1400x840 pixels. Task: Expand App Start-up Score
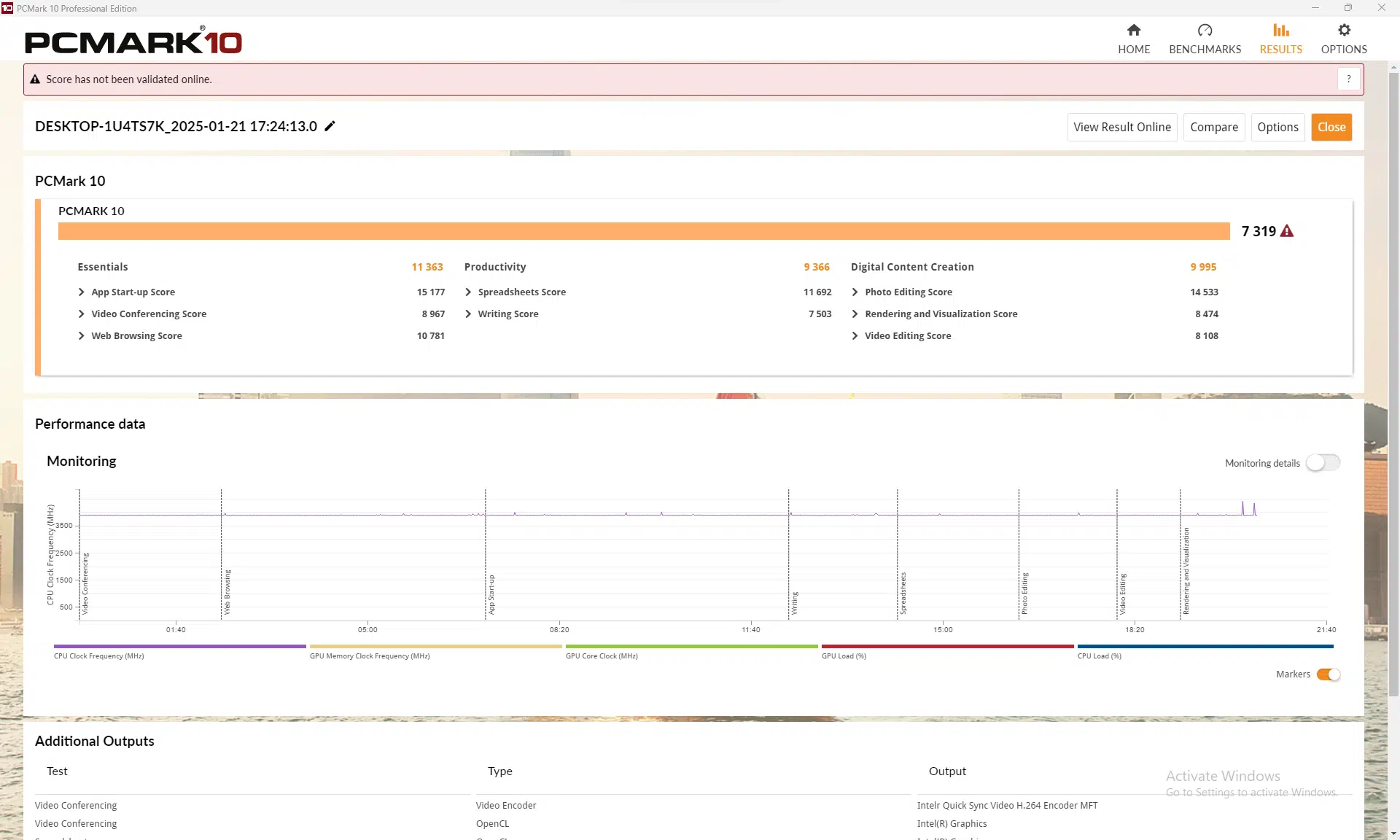coord(81,292)
